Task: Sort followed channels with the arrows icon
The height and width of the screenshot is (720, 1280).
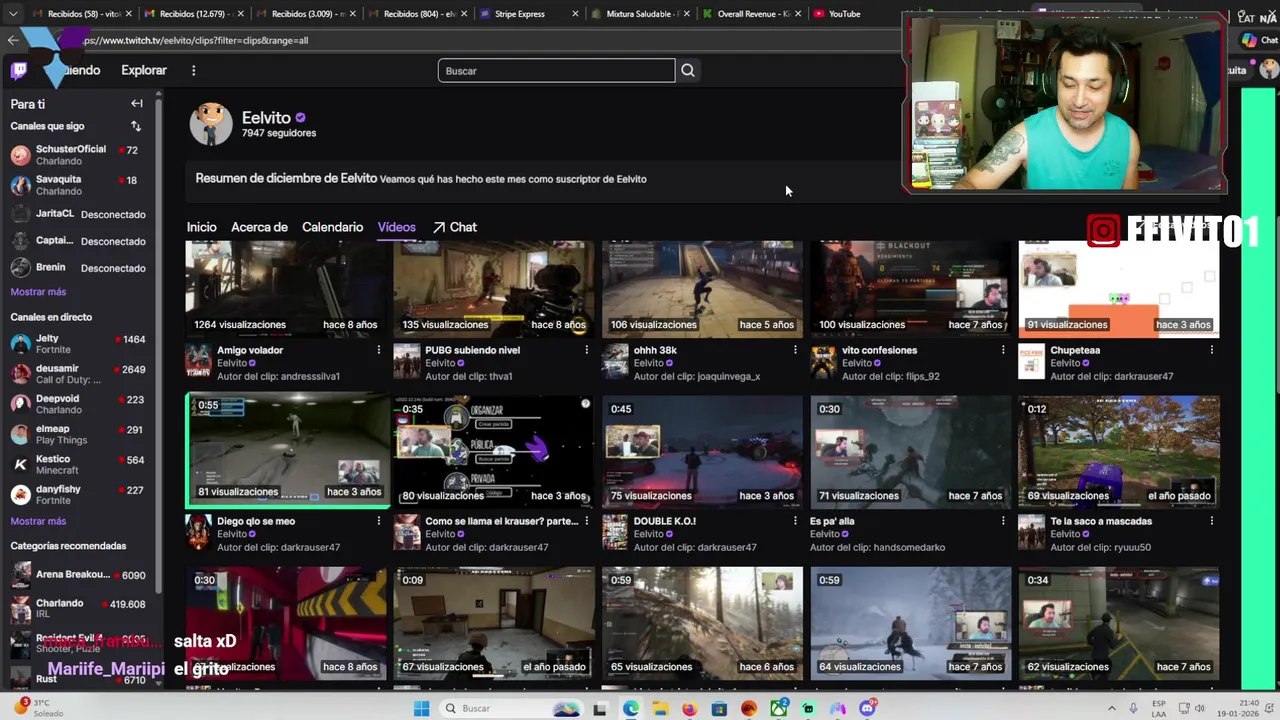Action: (136, 126)
